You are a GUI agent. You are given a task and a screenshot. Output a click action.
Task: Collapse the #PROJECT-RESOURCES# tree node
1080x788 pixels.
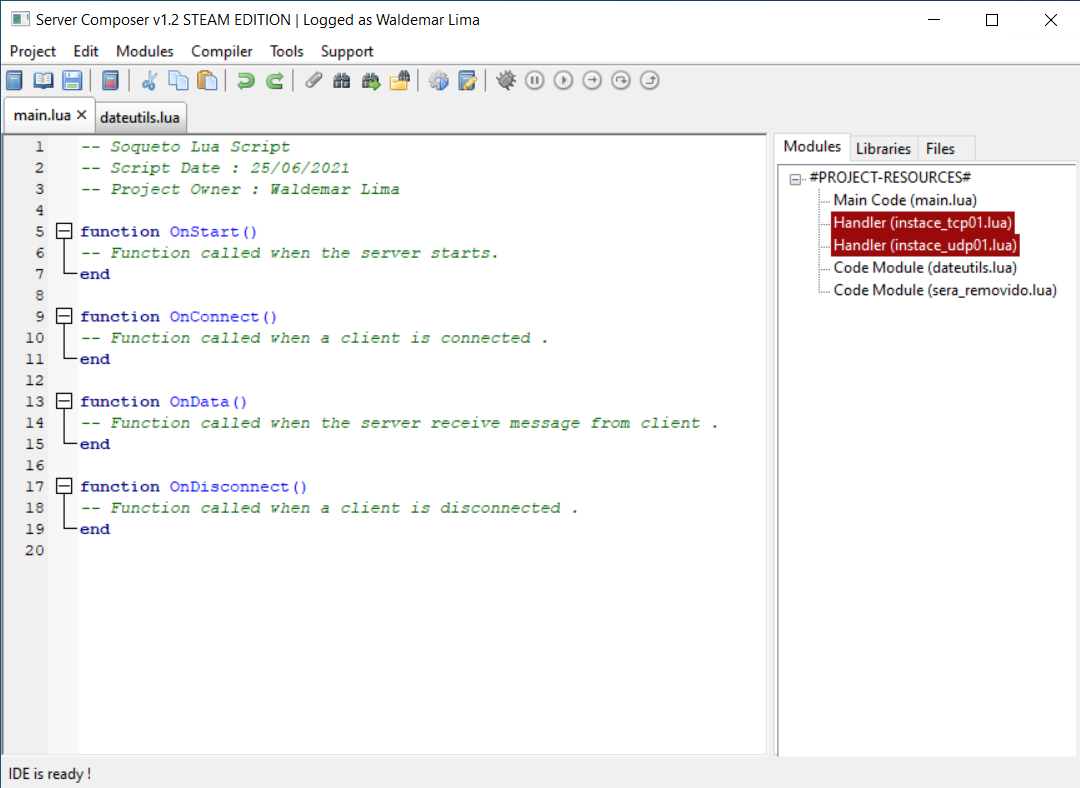795,179
